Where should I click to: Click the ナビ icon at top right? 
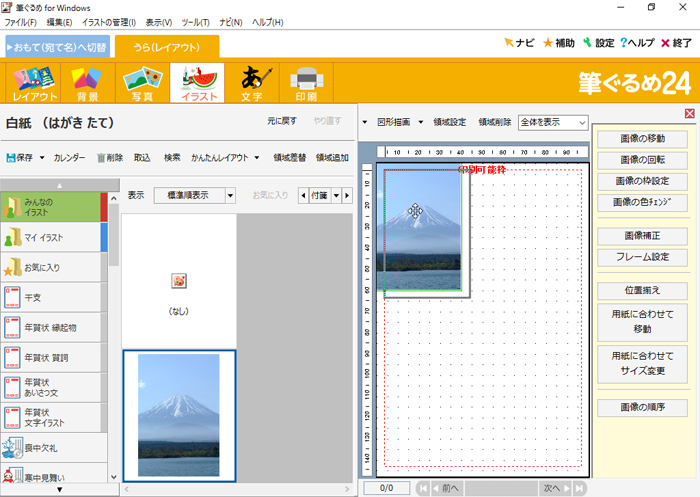click(x=510, y=44)
